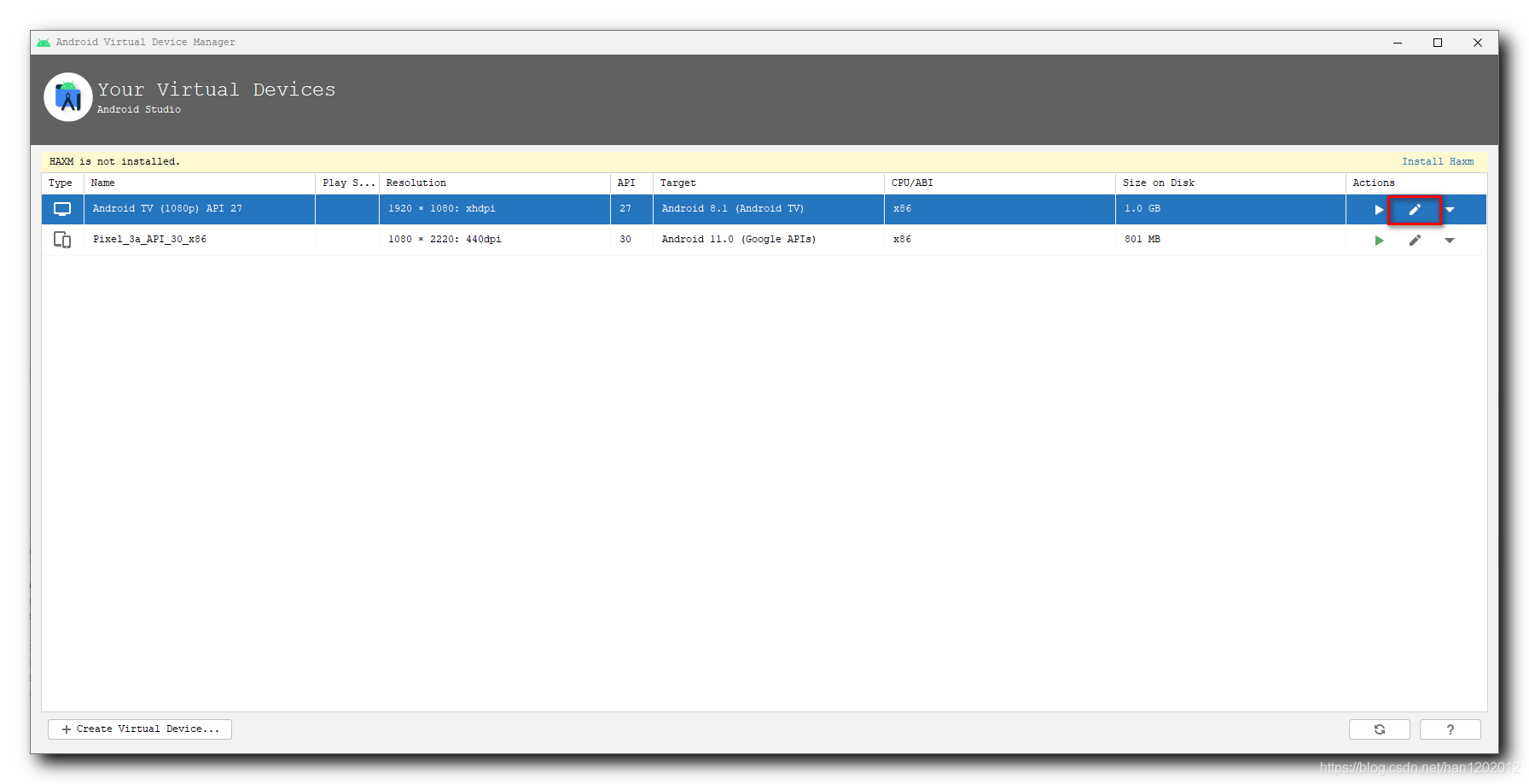Viewport: 1529px width, 784px height.
Task: Sort by the Size on Disk column header
Action: (1230, 183)
